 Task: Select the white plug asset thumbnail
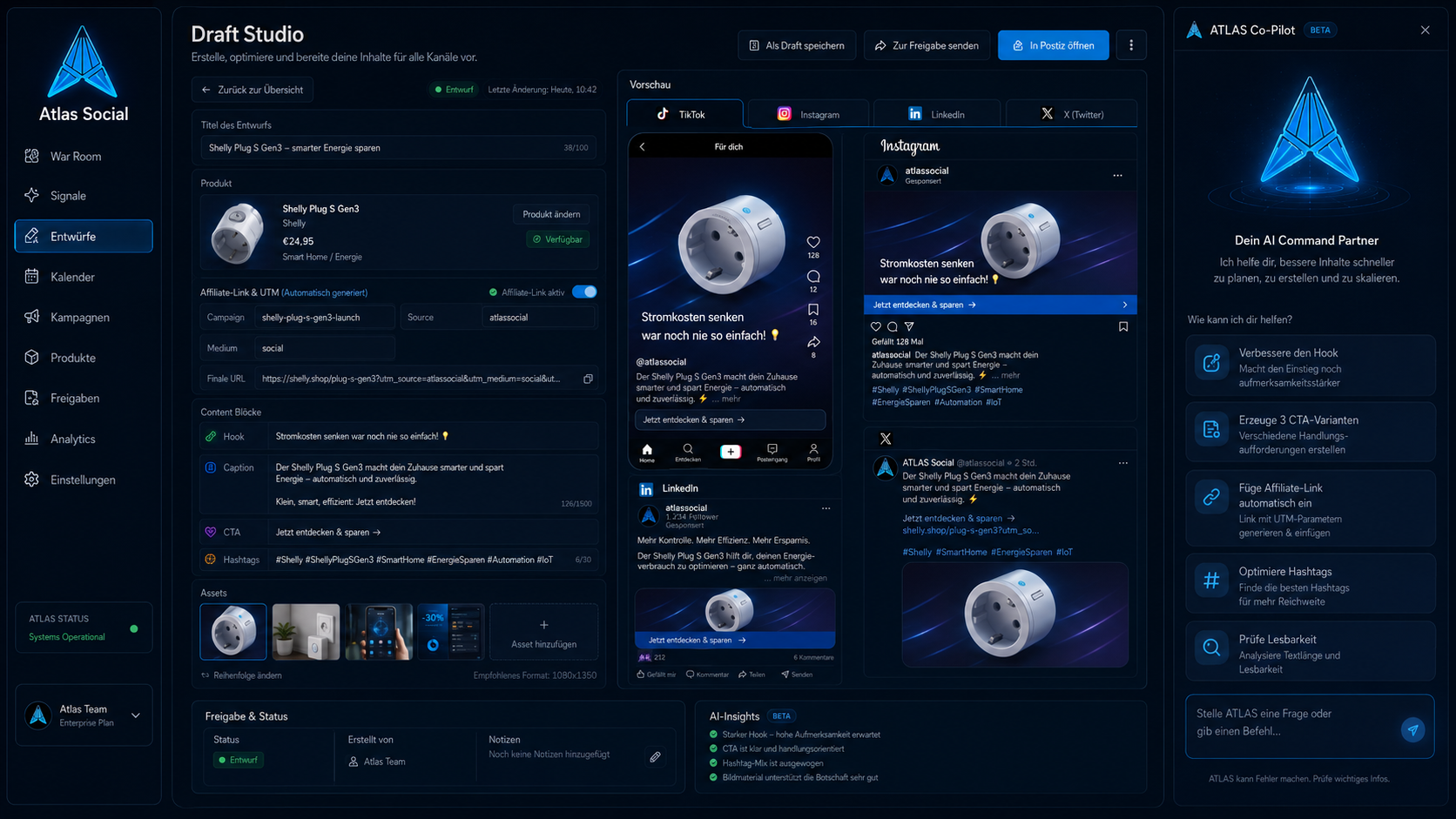(233, 632)
